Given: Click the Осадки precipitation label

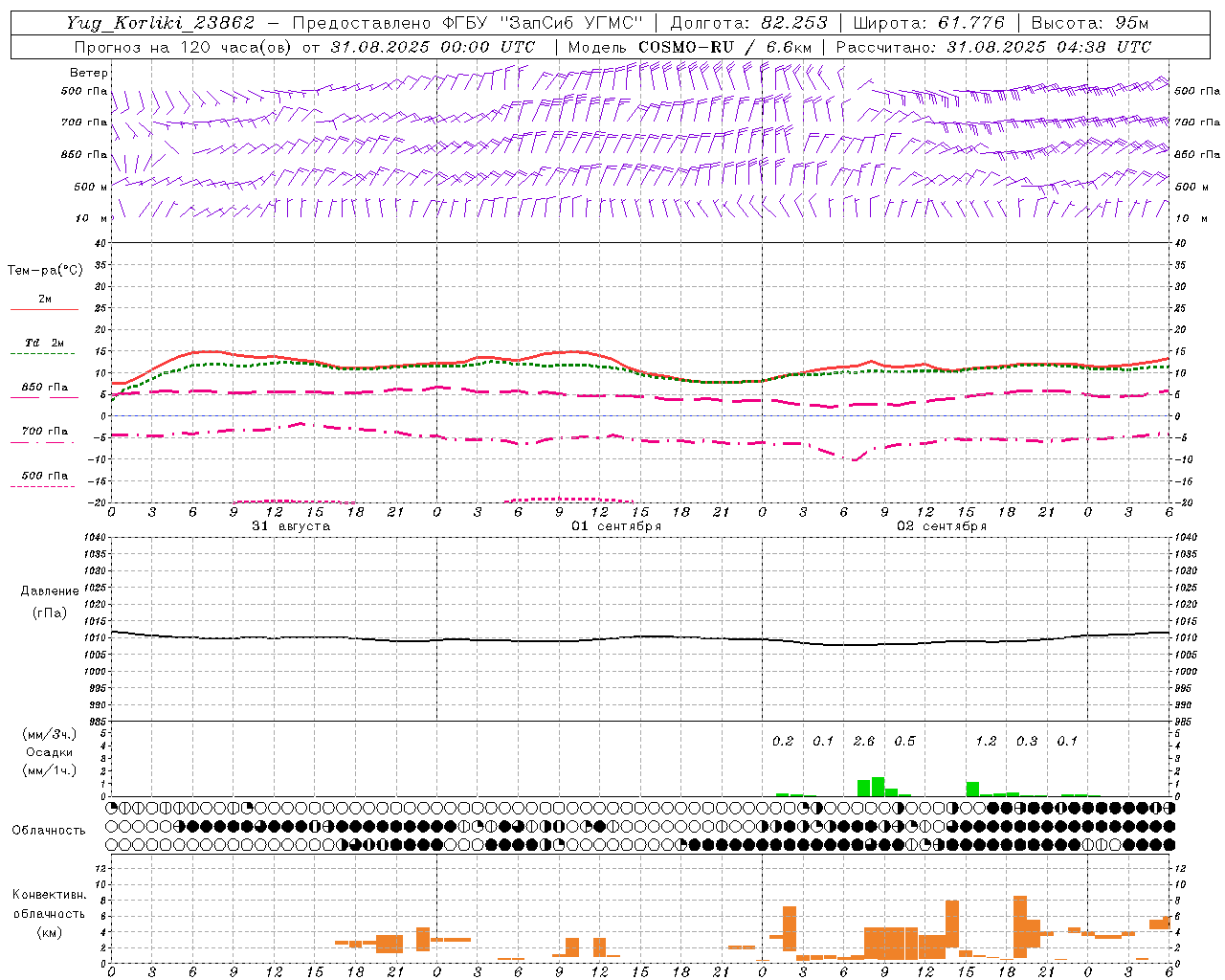Looking at the screenshot, I should [x=49, y=752].
